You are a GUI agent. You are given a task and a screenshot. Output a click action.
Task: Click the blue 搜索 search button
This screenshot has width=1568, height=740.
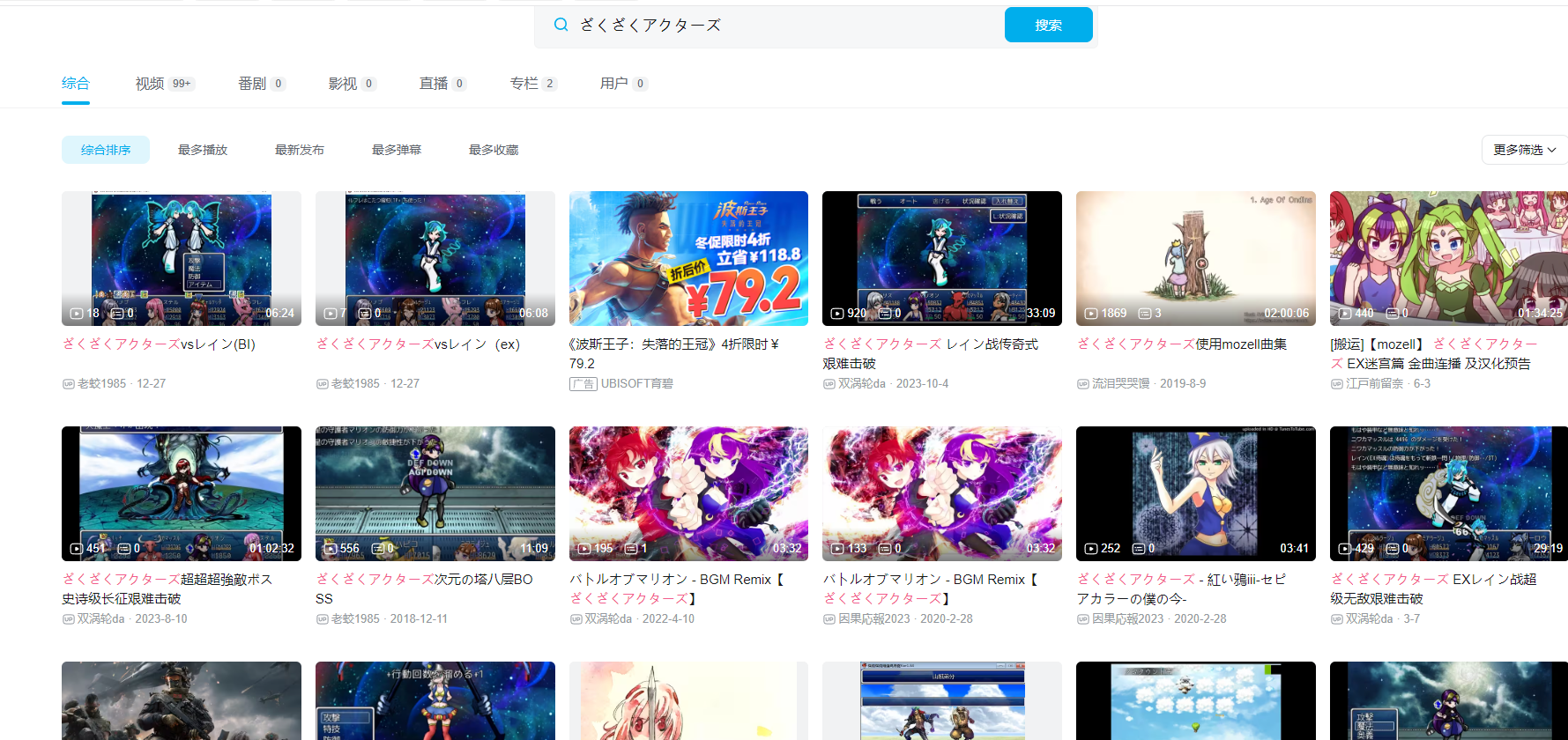point(1048,25)
